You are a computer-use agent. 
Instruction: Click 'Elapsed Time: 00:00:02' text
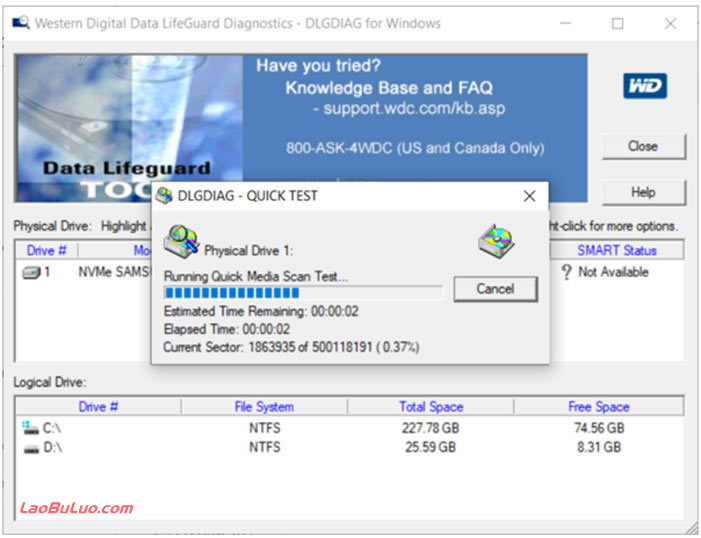click(227, 329)
